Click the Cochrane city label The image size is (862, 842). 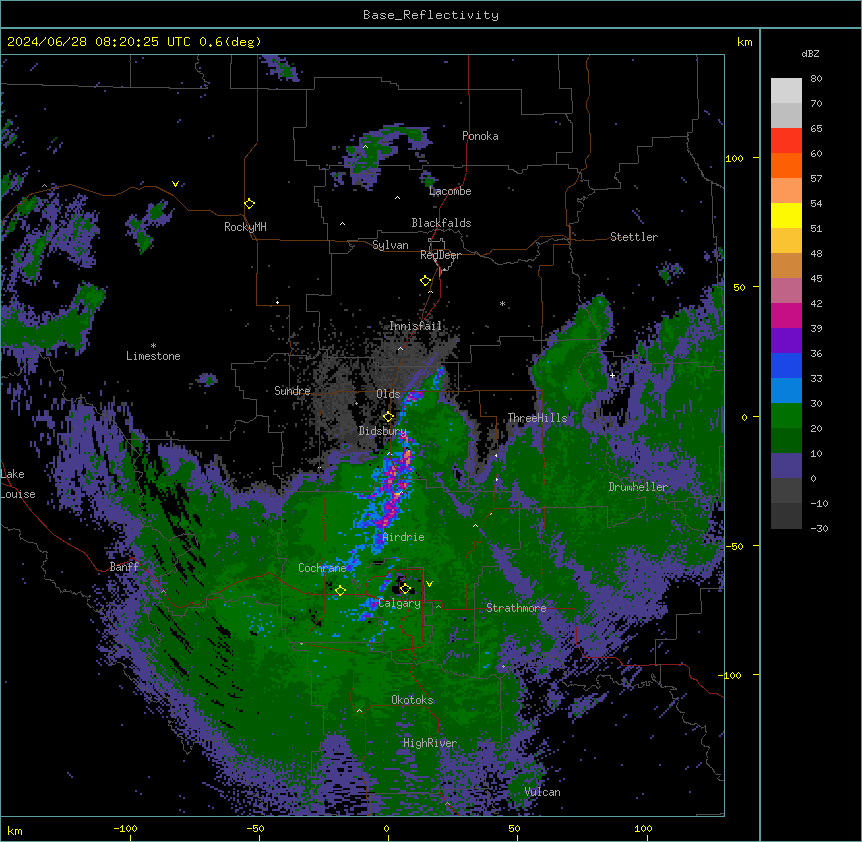322,568
